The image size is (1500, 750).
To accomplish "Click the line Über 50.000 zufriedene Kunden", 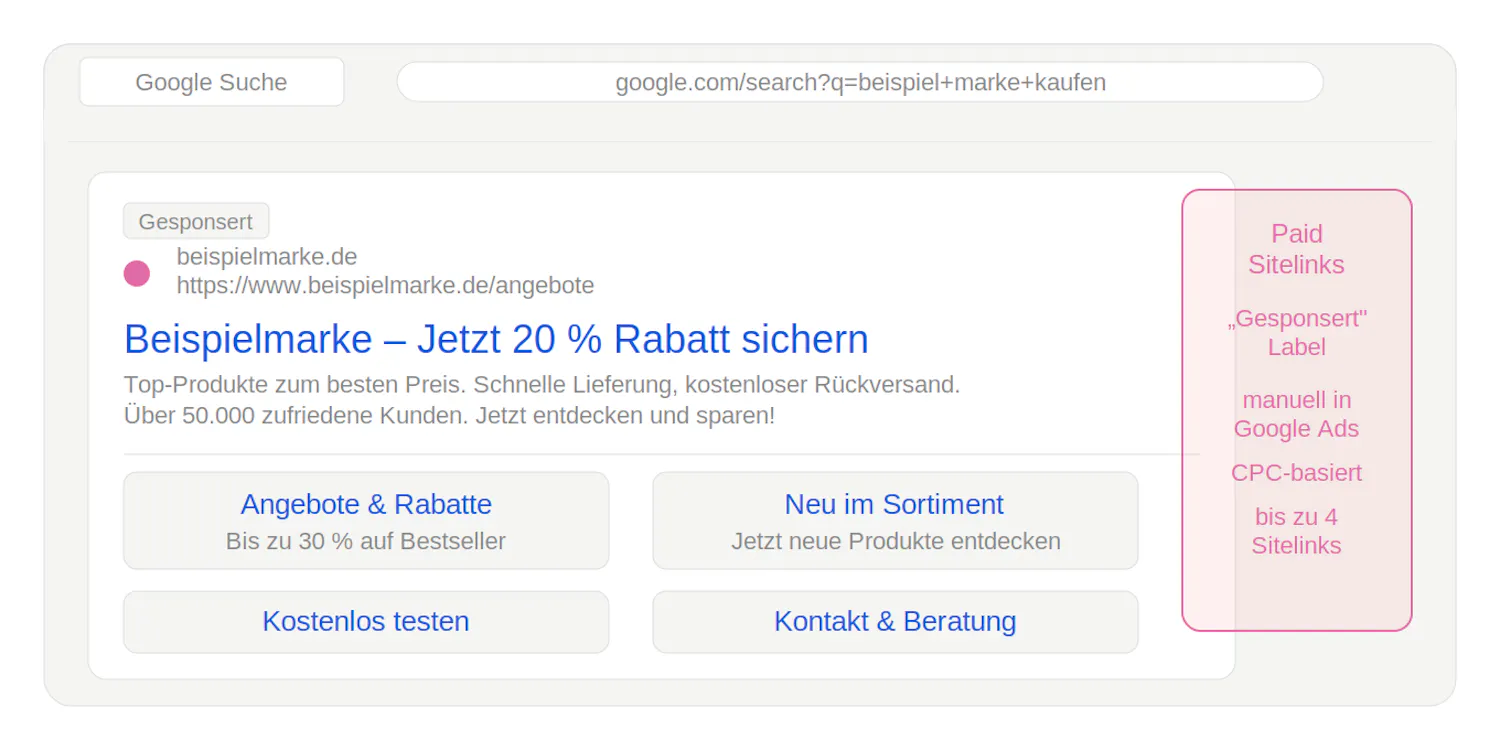I will 449,415.
